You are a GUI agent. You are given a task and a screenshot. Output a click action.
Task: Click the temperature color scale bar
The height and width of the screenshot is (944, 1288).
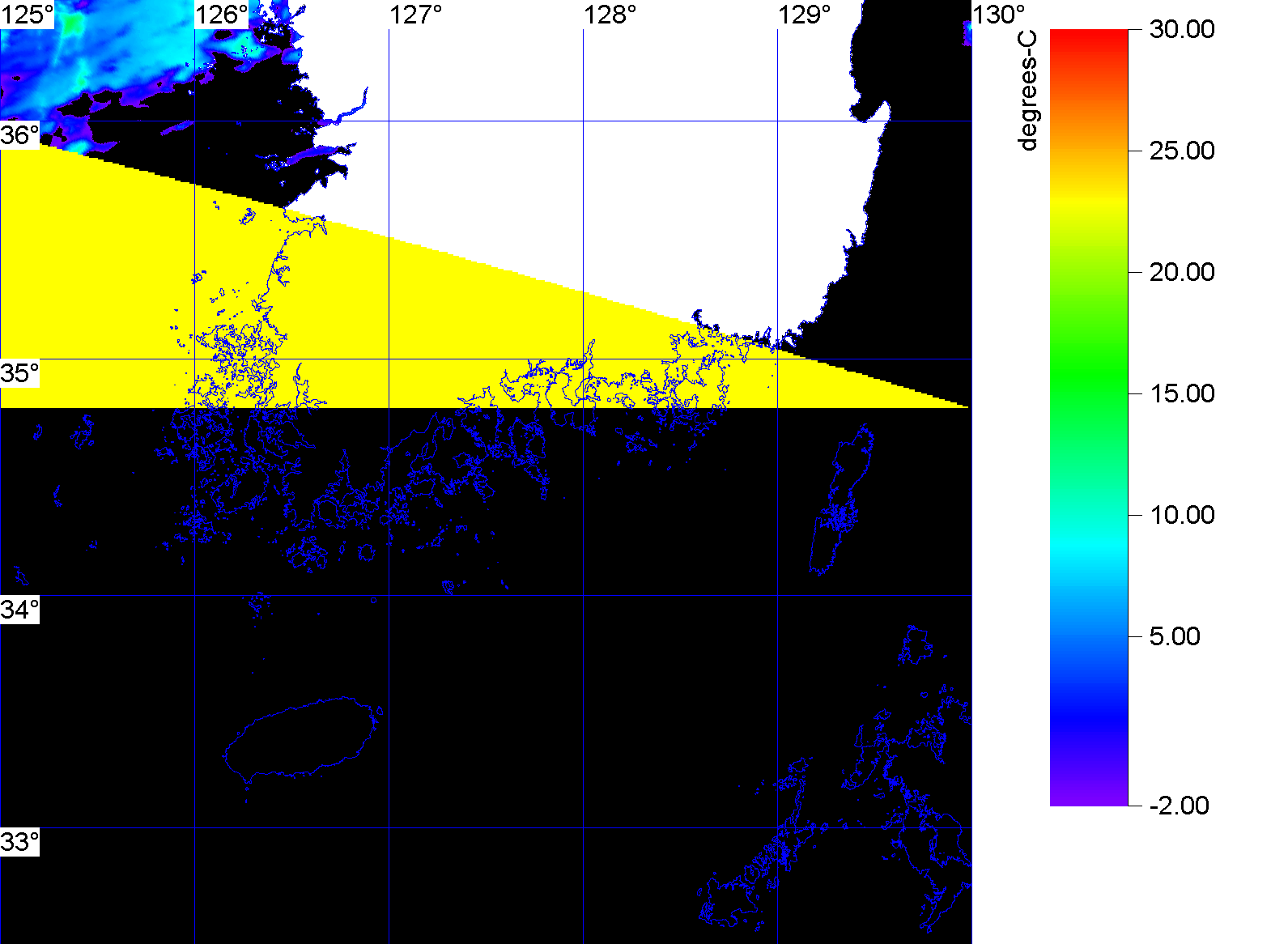tap(1089, 418)
